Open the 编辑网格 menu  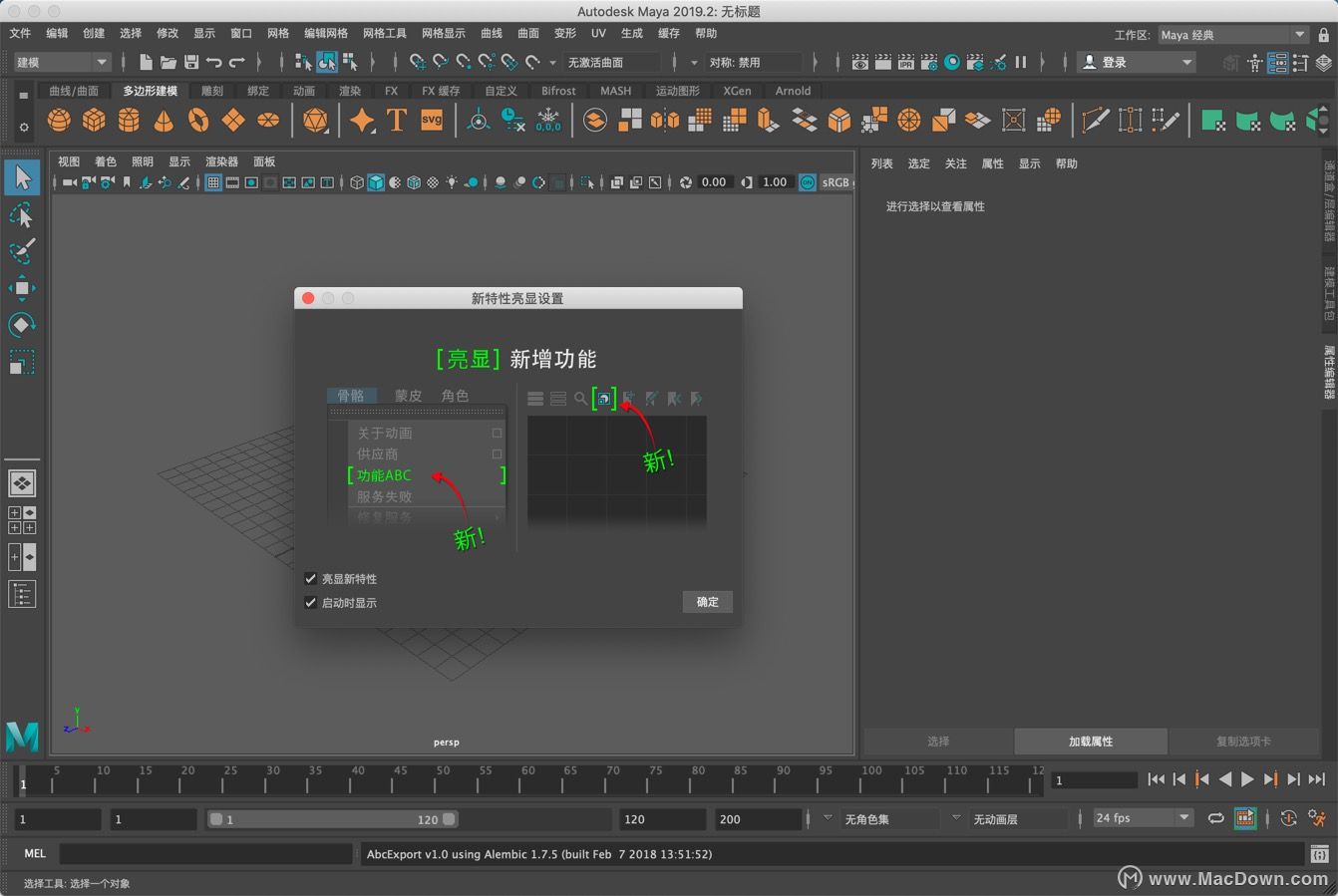coord(326,34)
